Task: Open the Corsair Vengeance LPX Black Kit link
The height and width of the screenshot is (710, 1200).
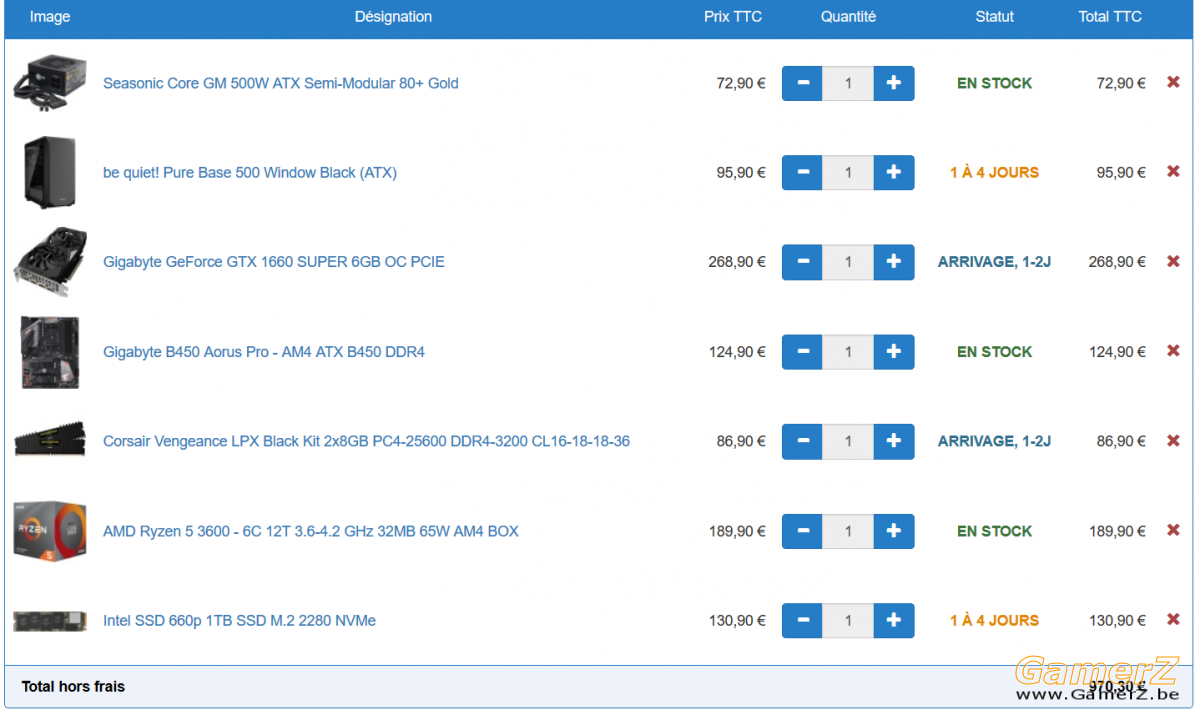Action: [x=366, y=441]
